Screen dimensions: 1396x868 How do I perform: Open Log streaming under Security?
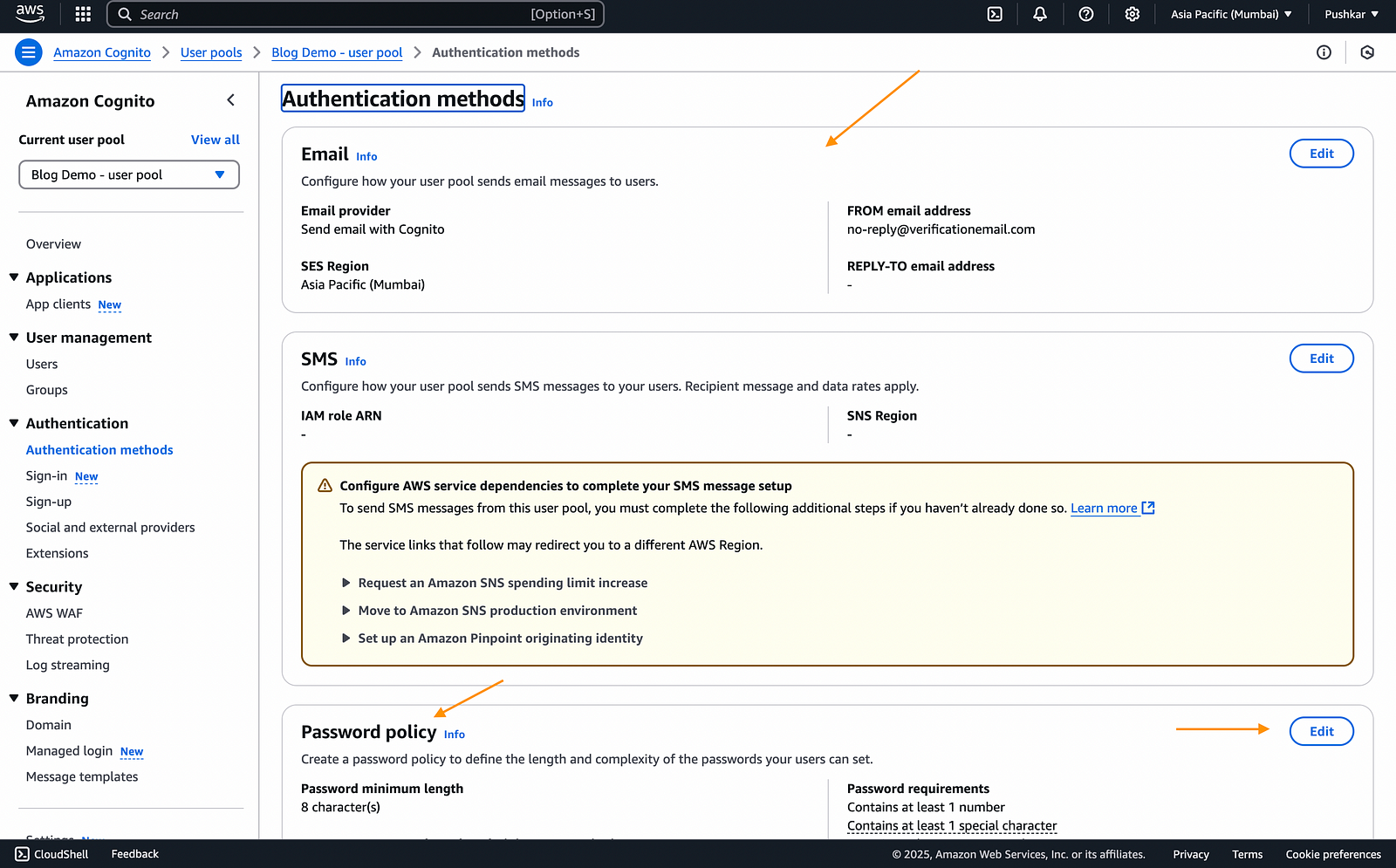click(68, 665)
